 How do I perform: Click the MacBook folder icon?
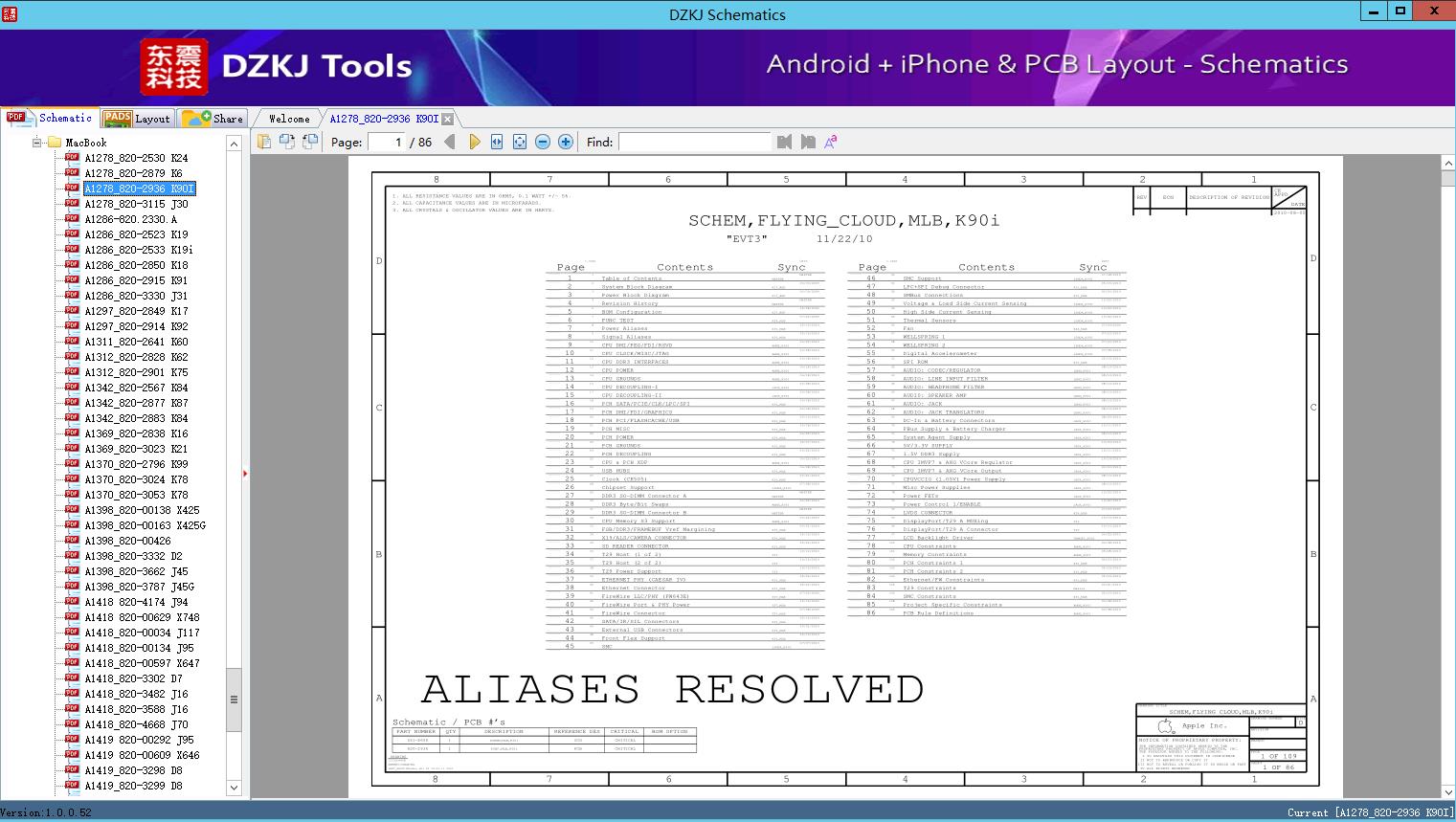(54, 143)
